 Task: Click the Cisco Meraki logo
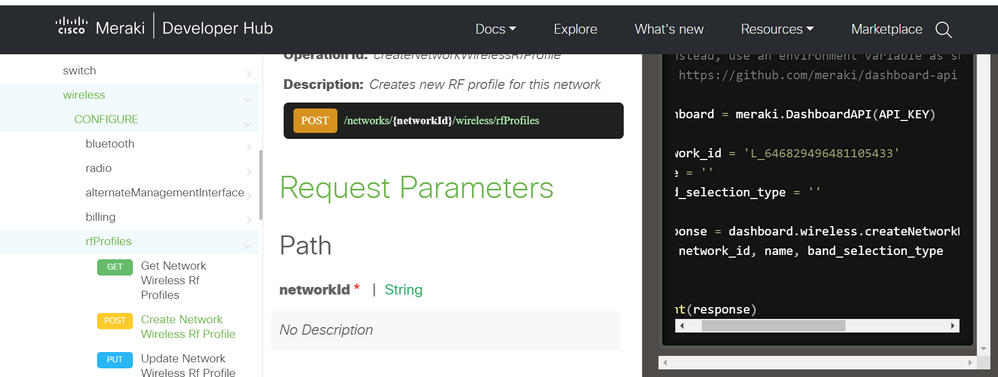[100, 28]
